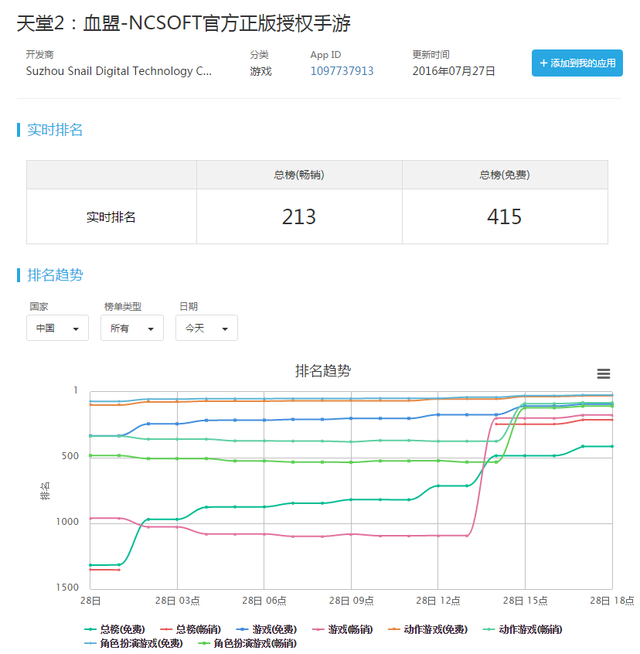Click developer name Suzhou Snail Digital Technology
This screenshot has height=654, width=640.
coord(119,71)
